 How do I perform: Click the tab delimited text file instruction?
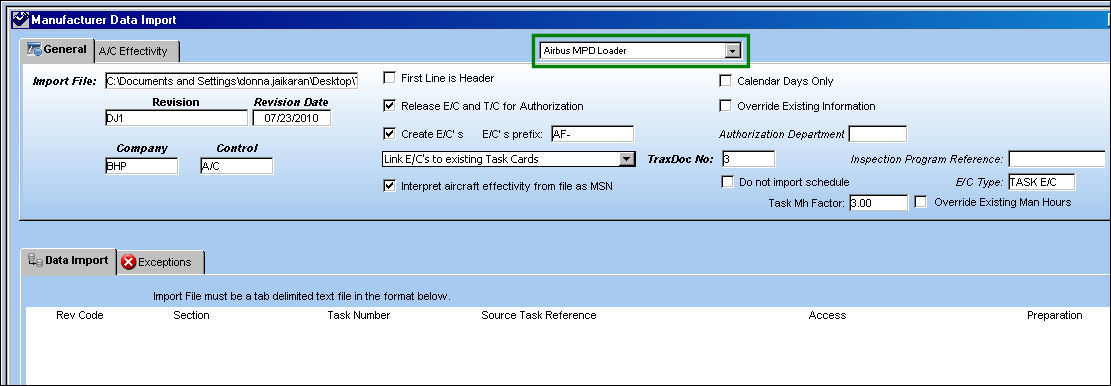(302, 296)
